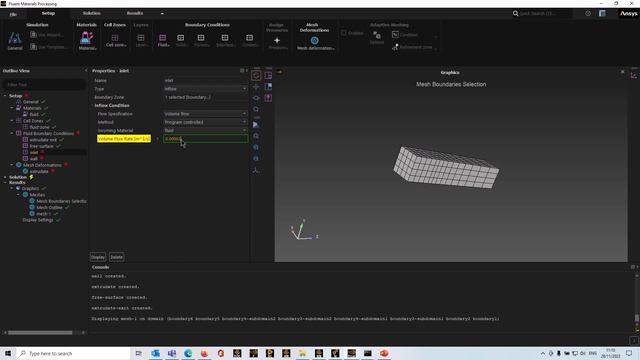The image size is (640, 360).
Task: Click the Delete button
Action: coord(116,257)
